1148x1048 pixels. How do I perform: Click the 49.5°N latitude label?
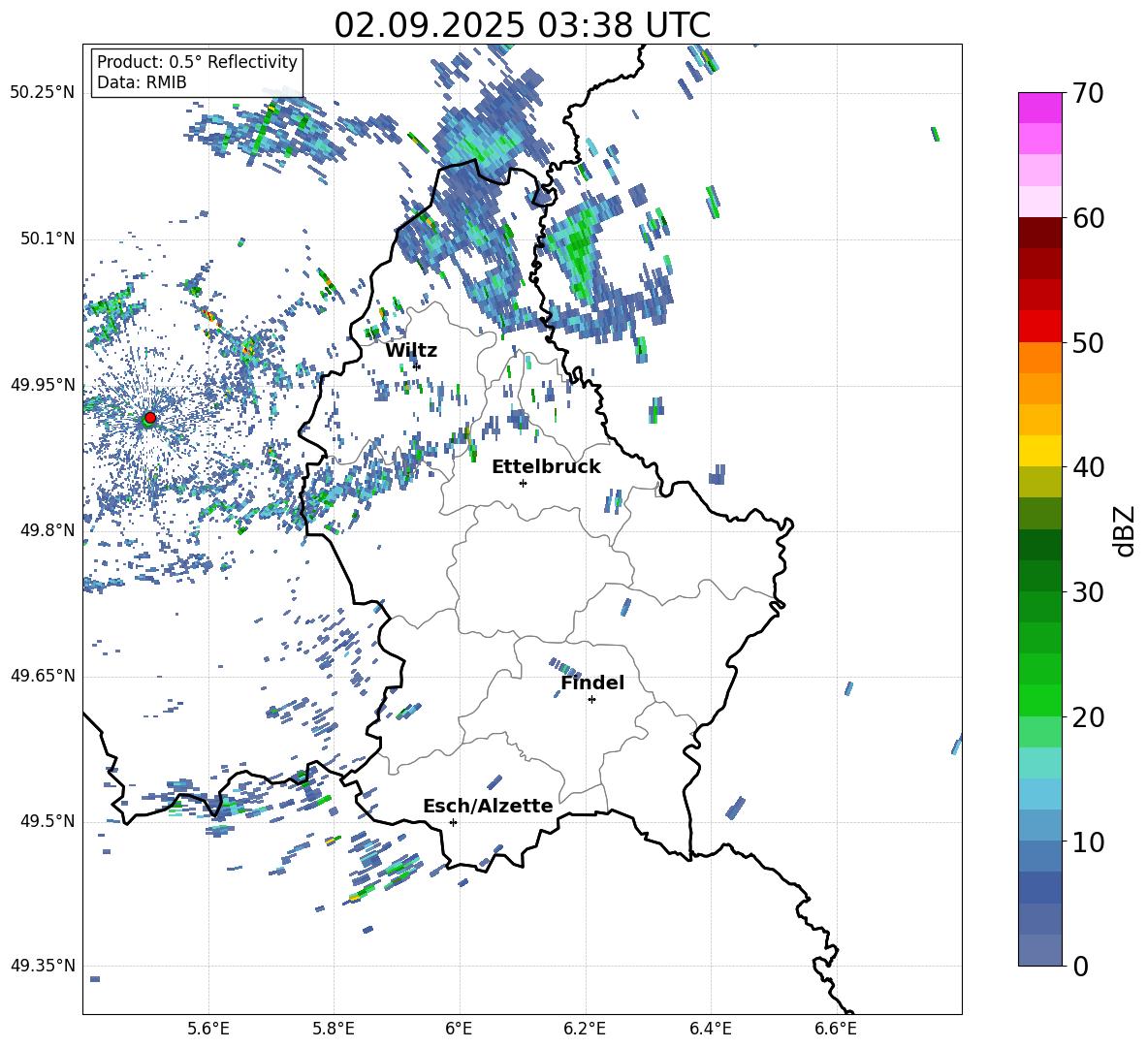point(47,821)
